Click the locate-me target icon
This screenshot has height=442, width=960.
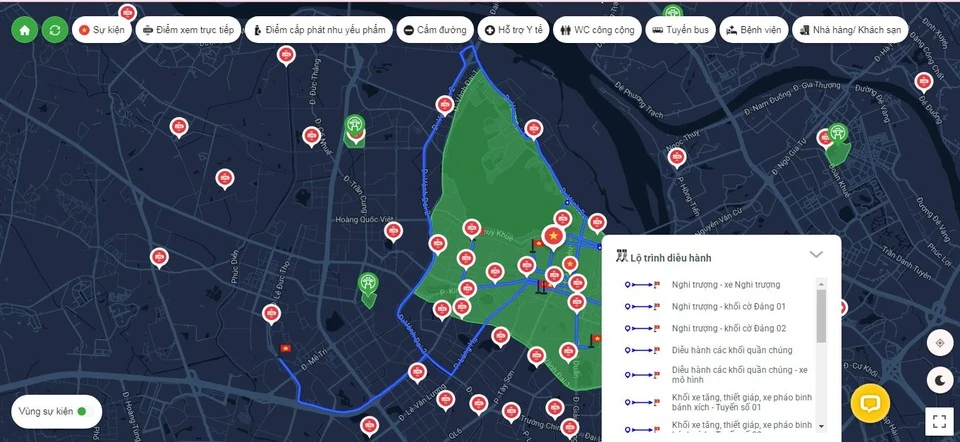tap(940, 342)
